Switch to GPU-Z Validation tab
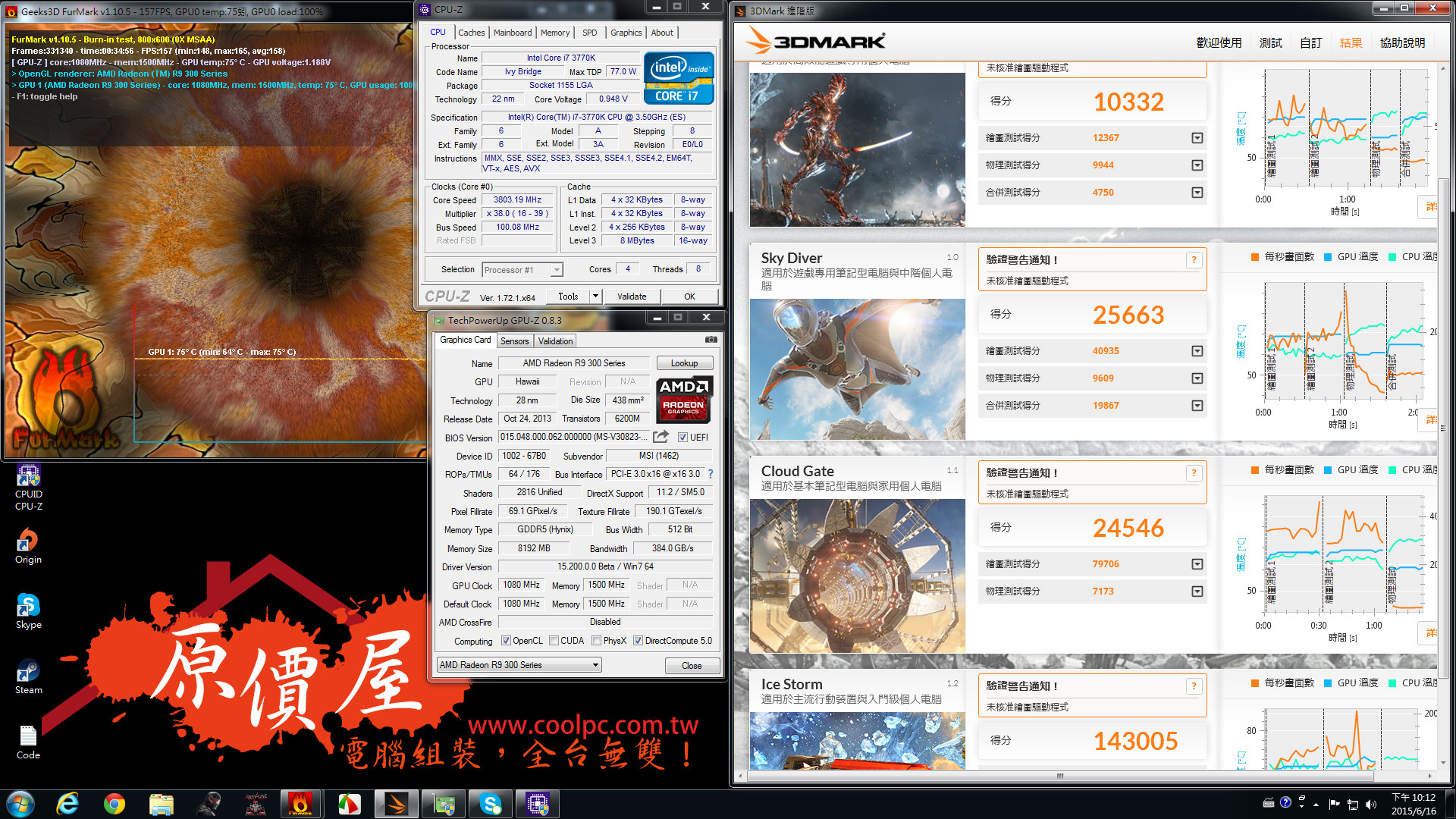Image resolution: width=1456 pixels, height=819 pixels. pos(556,341)
